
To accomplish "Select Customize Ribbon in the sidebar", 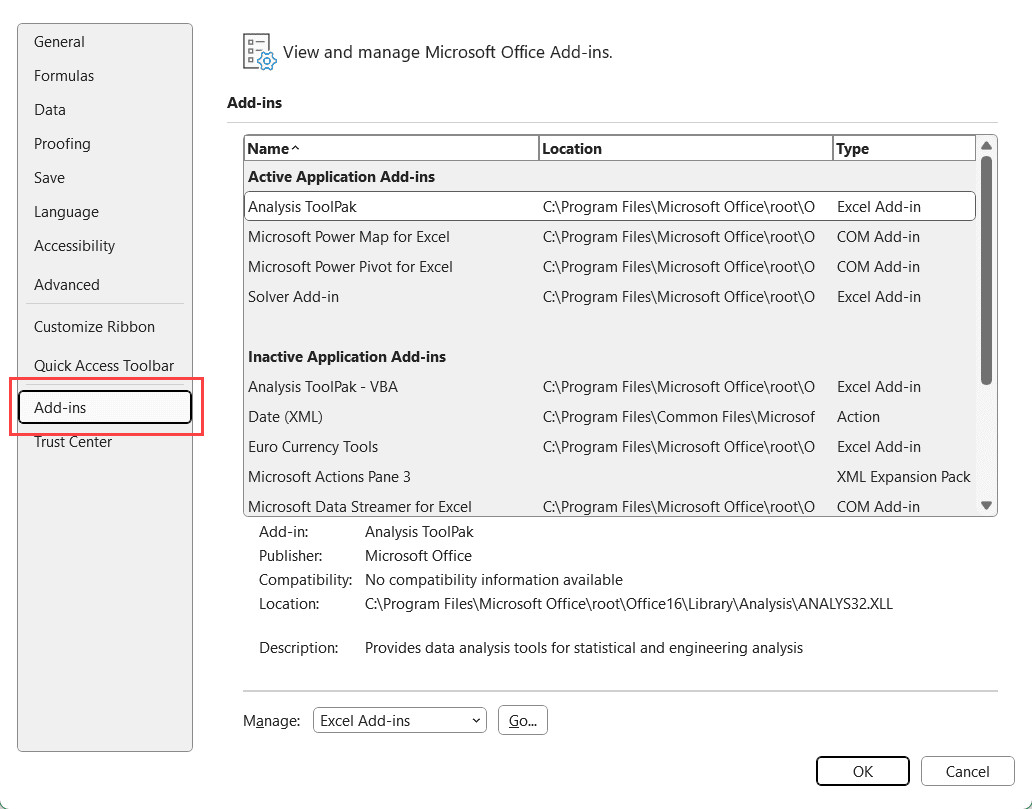I will 94,327.
